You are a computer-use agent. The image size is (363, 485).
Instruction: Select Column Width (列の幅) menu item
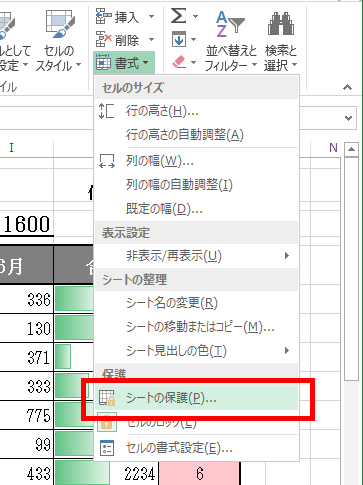coord(197,161)
